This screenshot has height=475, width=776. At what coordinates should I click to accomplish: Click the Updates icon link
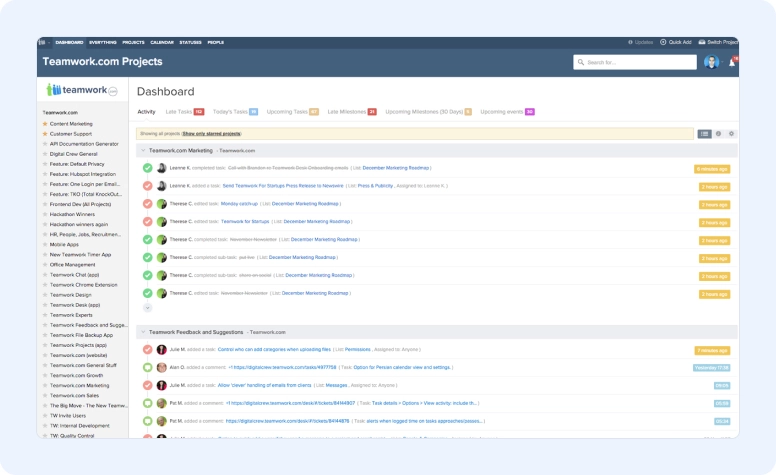tap(630, 43)
